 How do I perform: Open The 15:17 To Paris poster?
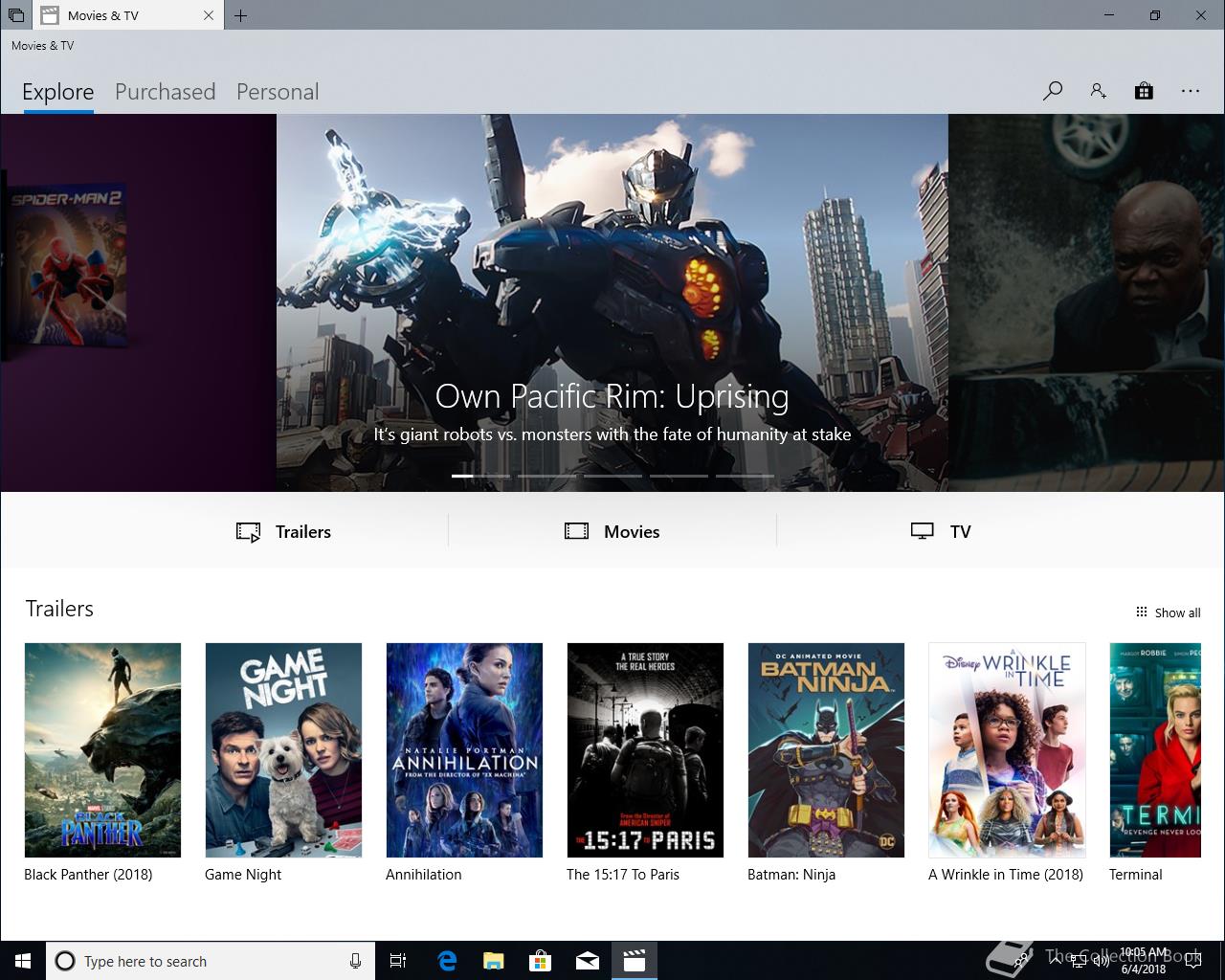(645, 750)
